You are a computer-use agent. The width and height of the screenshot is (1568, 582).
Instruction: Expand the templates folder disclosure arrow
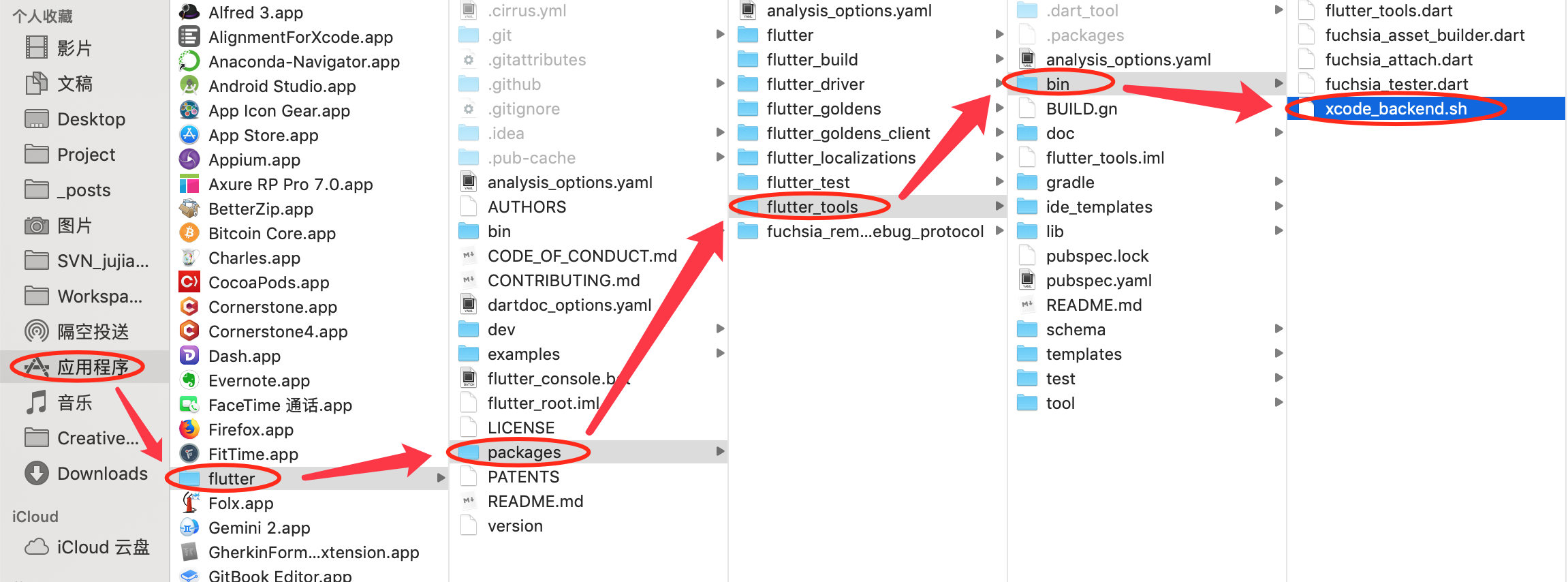pos(1279,353)
